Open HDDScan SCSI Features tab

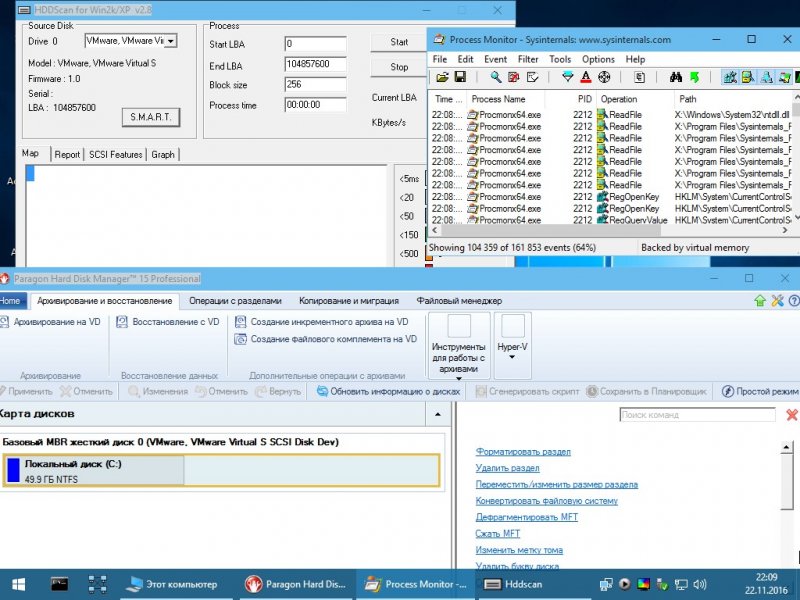click(115, 155)
